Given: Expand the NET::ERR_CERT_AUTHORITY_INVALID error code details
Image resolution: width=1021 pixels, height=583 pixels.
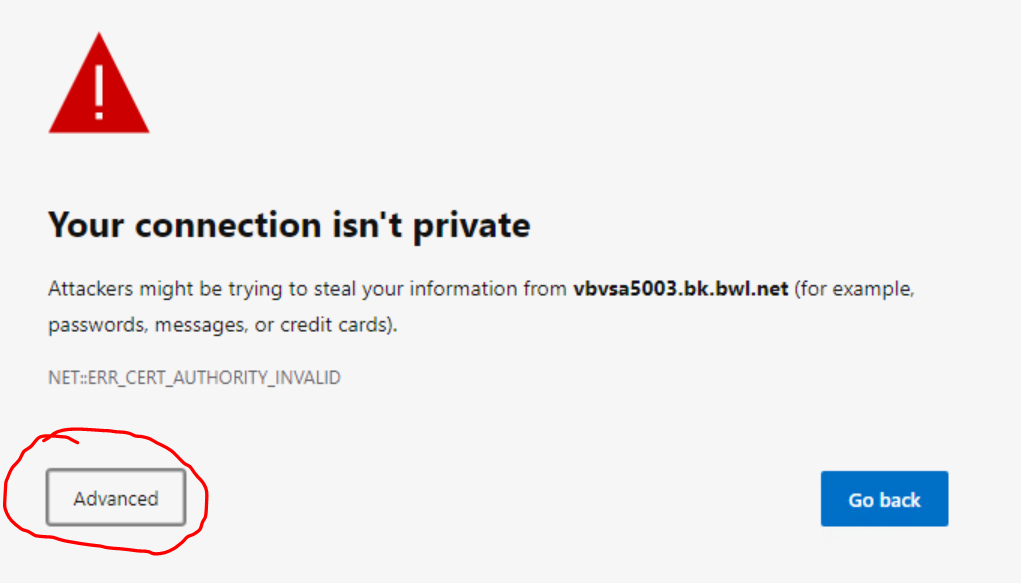Looking at the screenshot, I should point(194,378).
